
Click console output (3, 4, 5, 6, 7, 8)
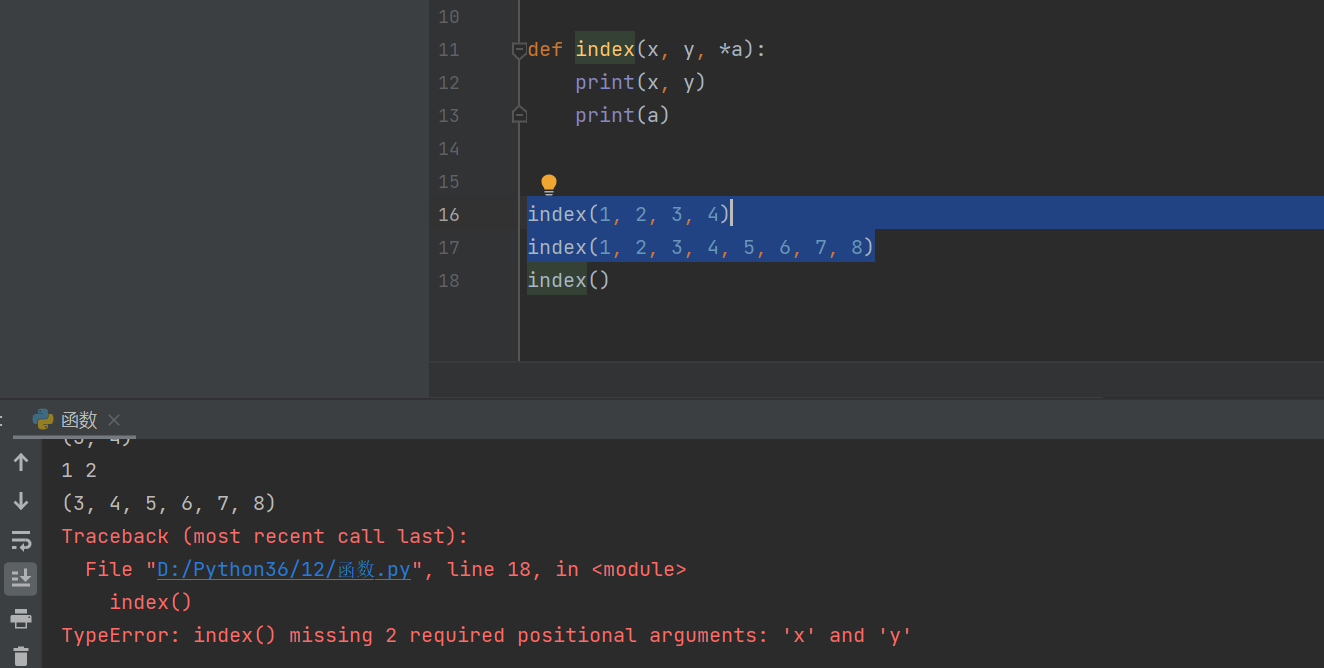(x=168, y=503)
